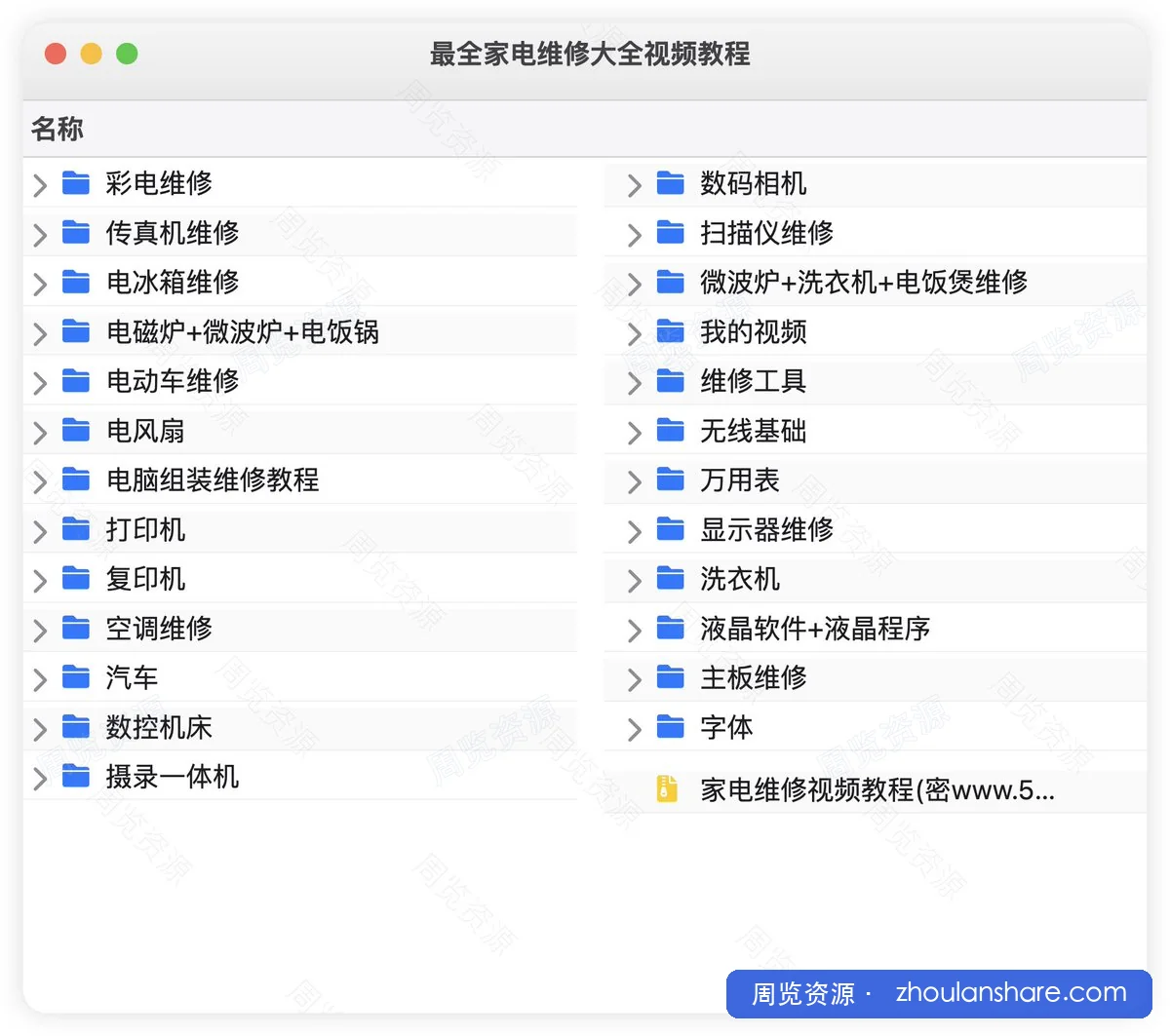Select the 无线基础 folder name
Screen dimensions: 1170x1036
click(x=753, y=430)
